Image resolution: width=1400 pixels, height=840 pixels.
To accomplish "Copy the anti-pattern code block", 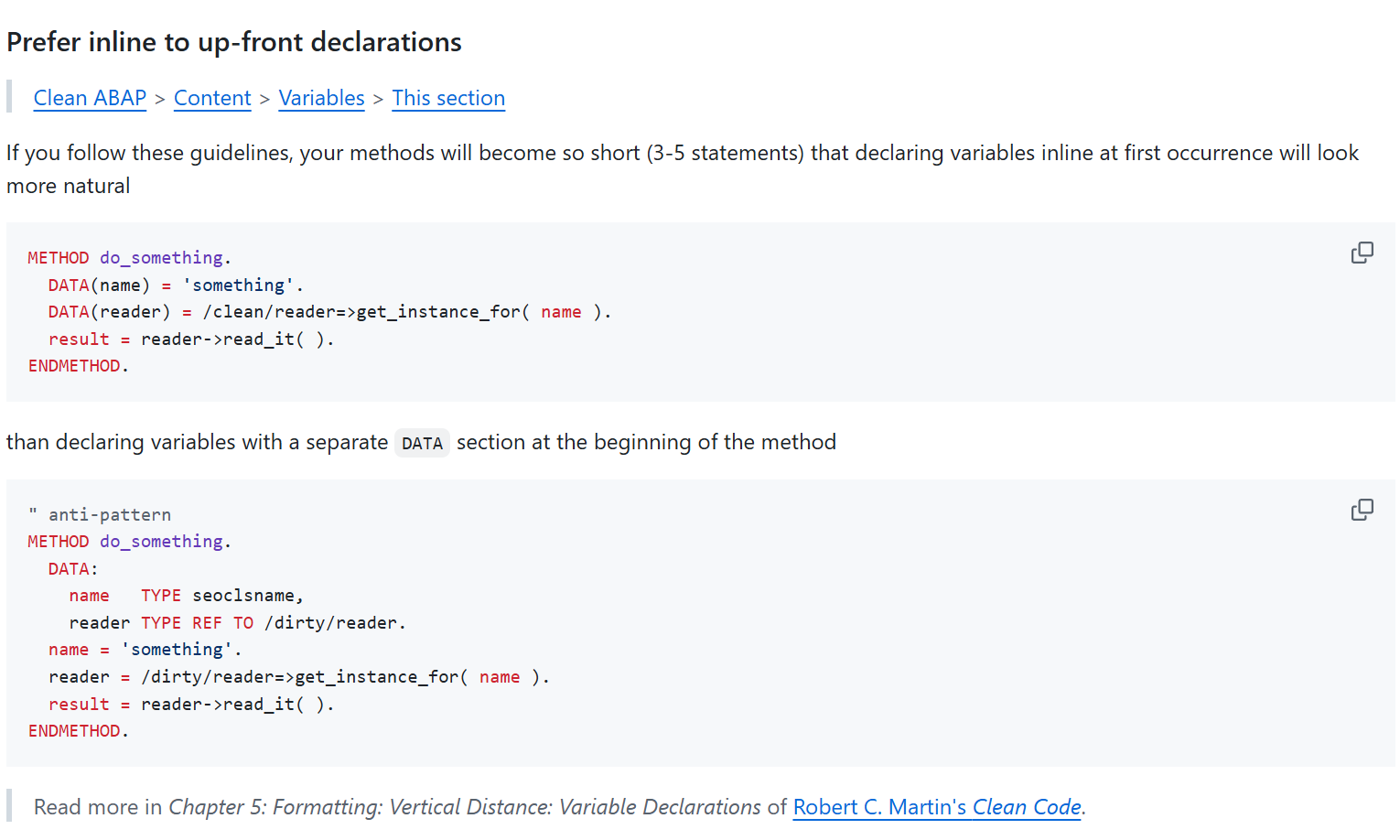I will point(1362,510).
